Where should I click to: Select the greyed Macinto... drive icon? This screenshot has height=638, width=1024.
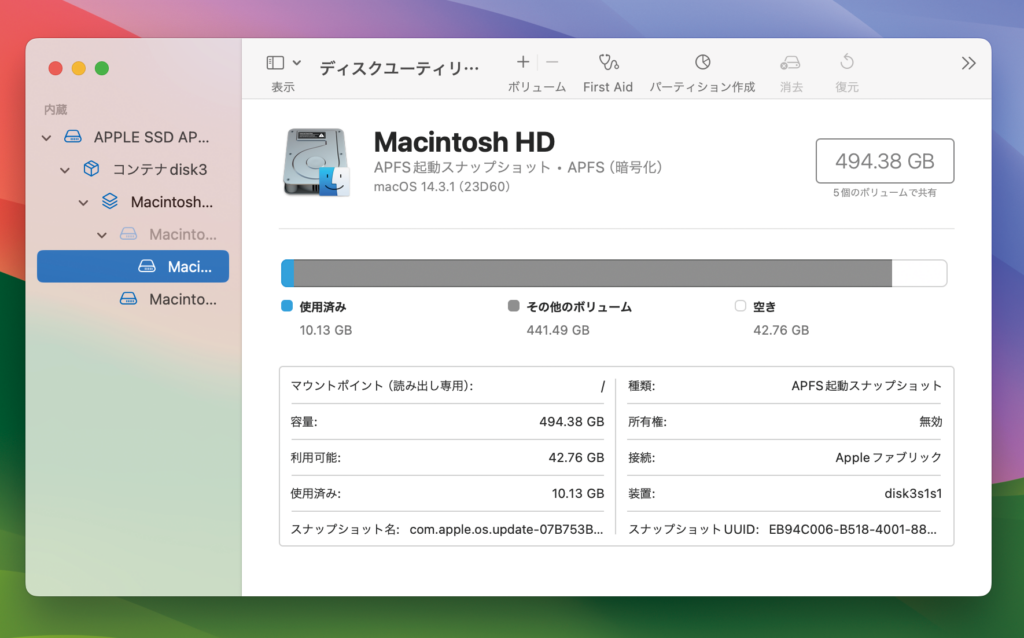(x=129, y=234)
